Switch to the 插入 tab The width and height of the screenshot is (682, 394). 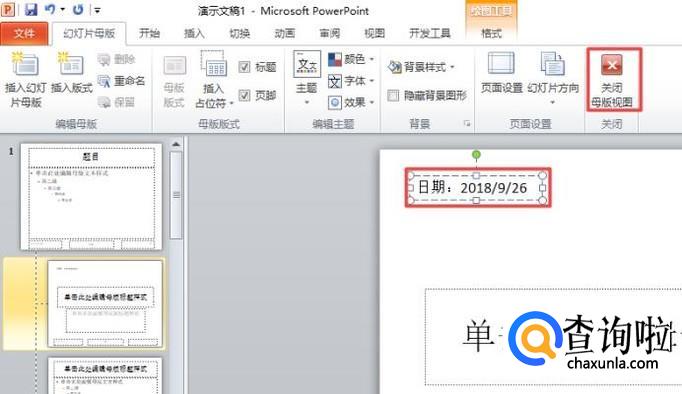(194, 33)
